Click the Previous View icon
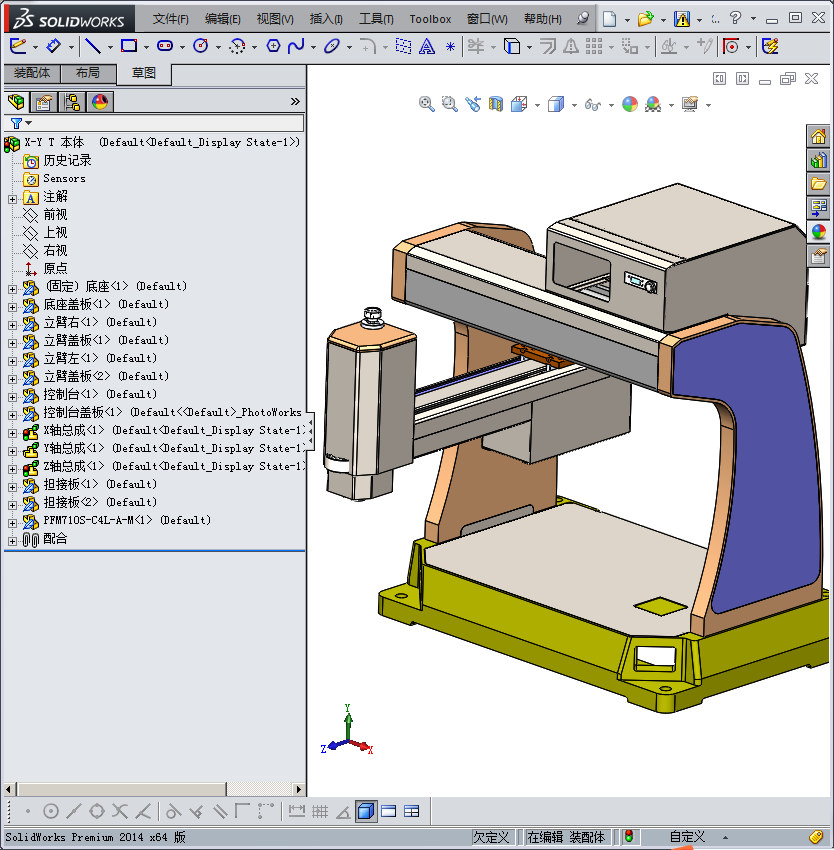This screenshot has height=850, width=834. point(473,104)
